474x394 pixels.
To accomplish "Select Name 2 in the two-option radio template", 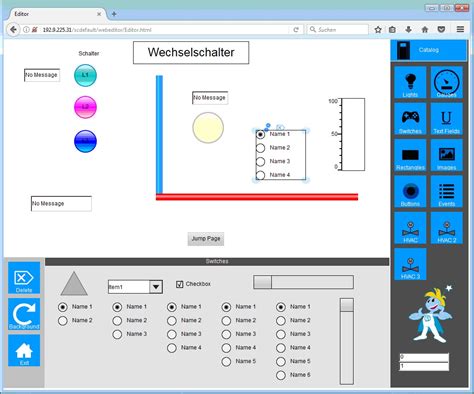I will 63,321.
